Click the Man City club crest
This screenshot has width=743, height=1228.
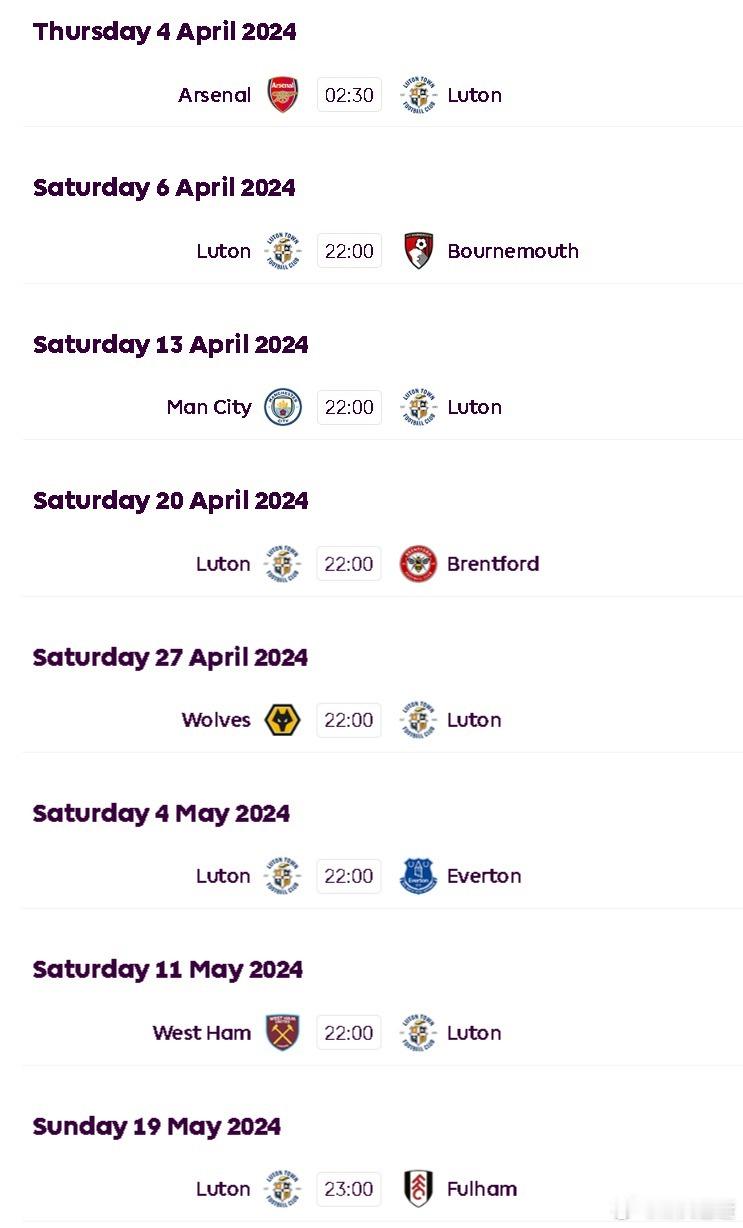(x=283, y=407)
